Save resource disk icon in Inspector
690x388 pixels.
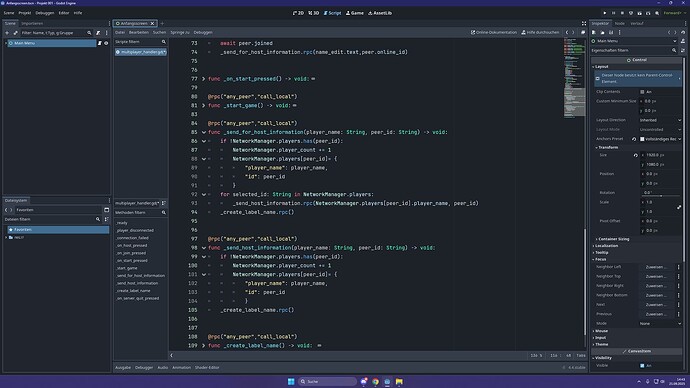pos(611,33)
